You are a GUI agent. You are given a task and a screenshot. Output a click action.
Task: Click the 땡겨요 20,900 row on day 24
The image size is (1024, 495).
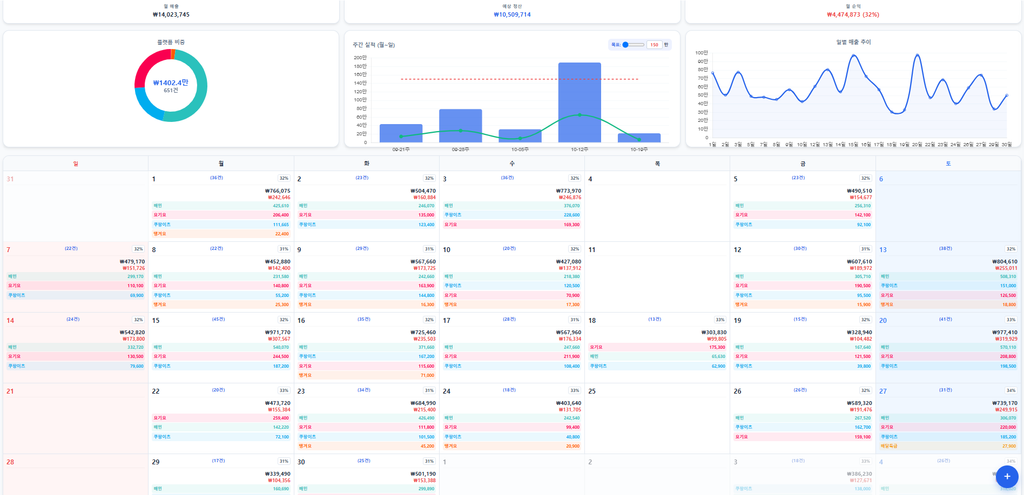pyautogui.click(x=513, y=446)
